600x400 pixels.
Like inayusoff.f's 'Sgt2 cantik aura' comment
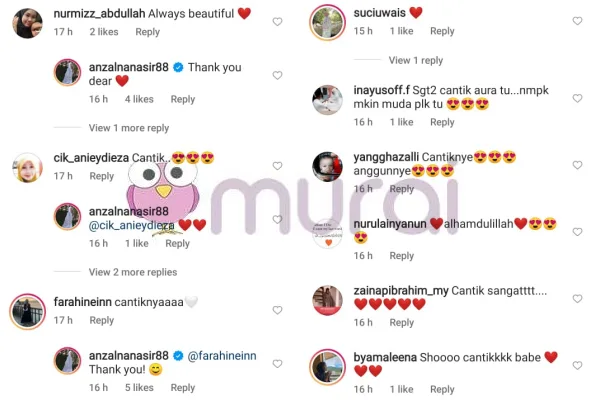577,98
